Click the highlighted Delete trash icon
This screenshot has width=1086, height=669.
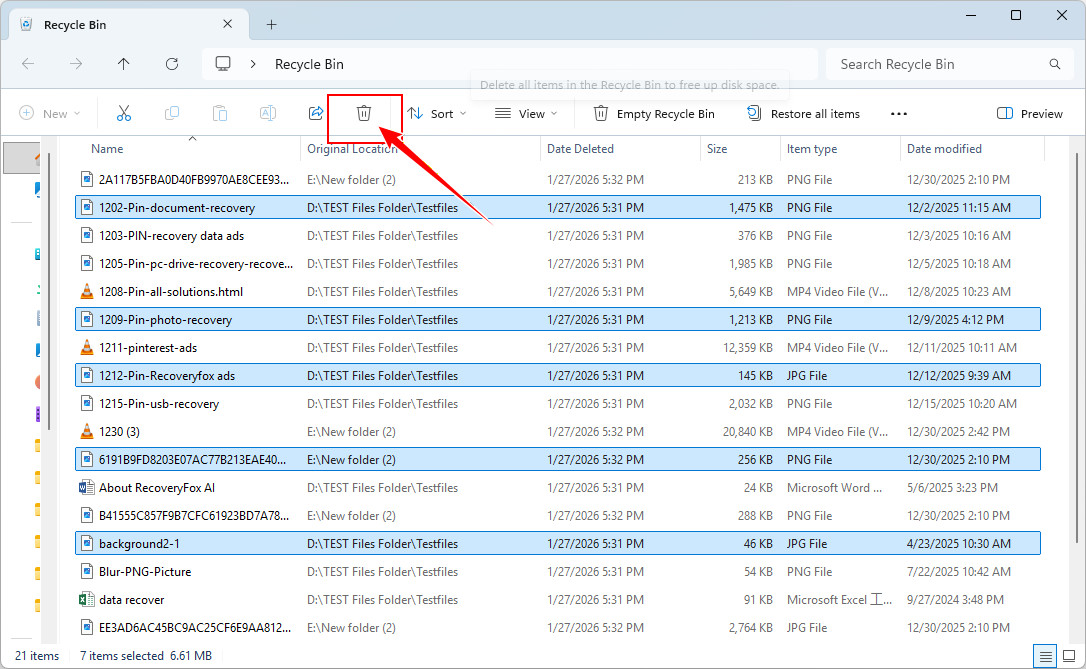(x=364, y=113)
